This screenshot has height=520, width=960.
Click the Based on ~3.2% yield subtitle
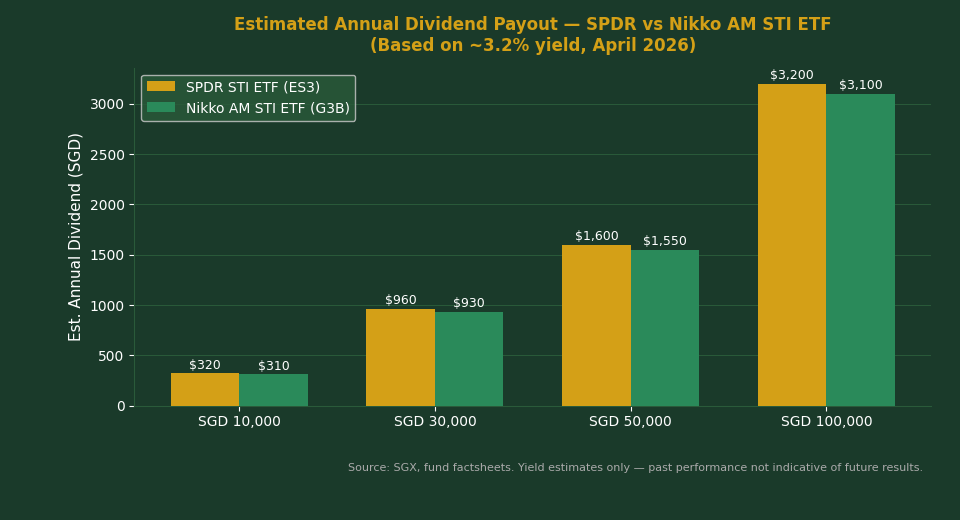coord(533,45)
